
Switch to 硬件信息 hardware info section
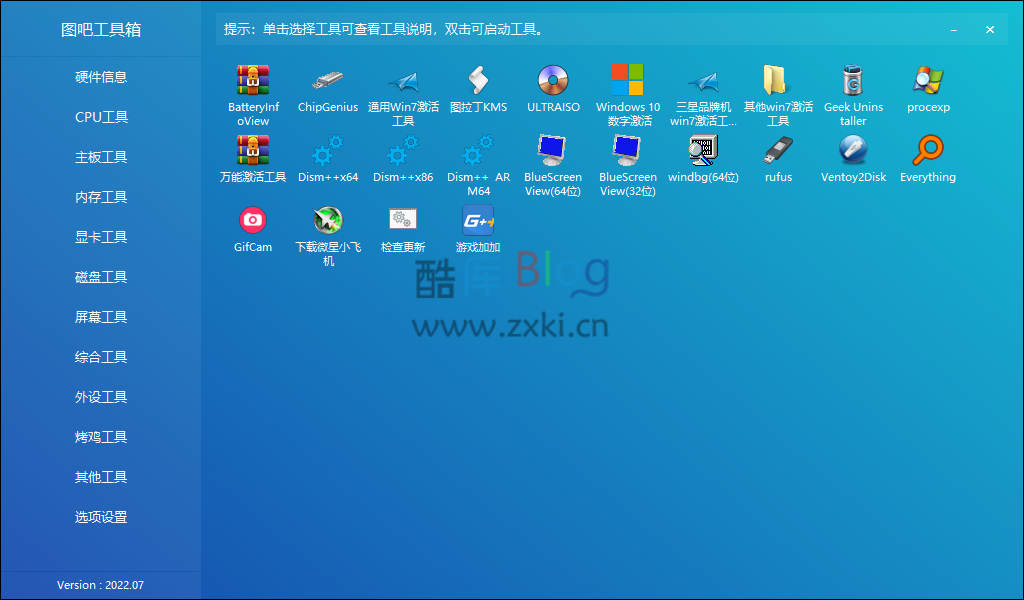100,77
